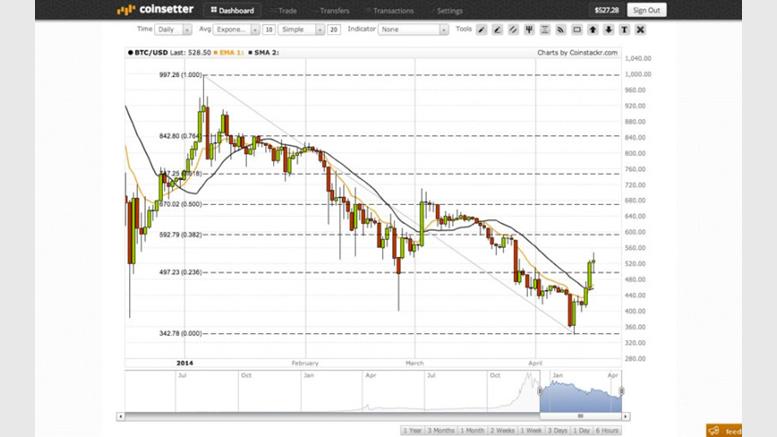This screenshot has width=777, height=437.
Task: Select the up arrow marker tool
Action: (x=592, y=30)
